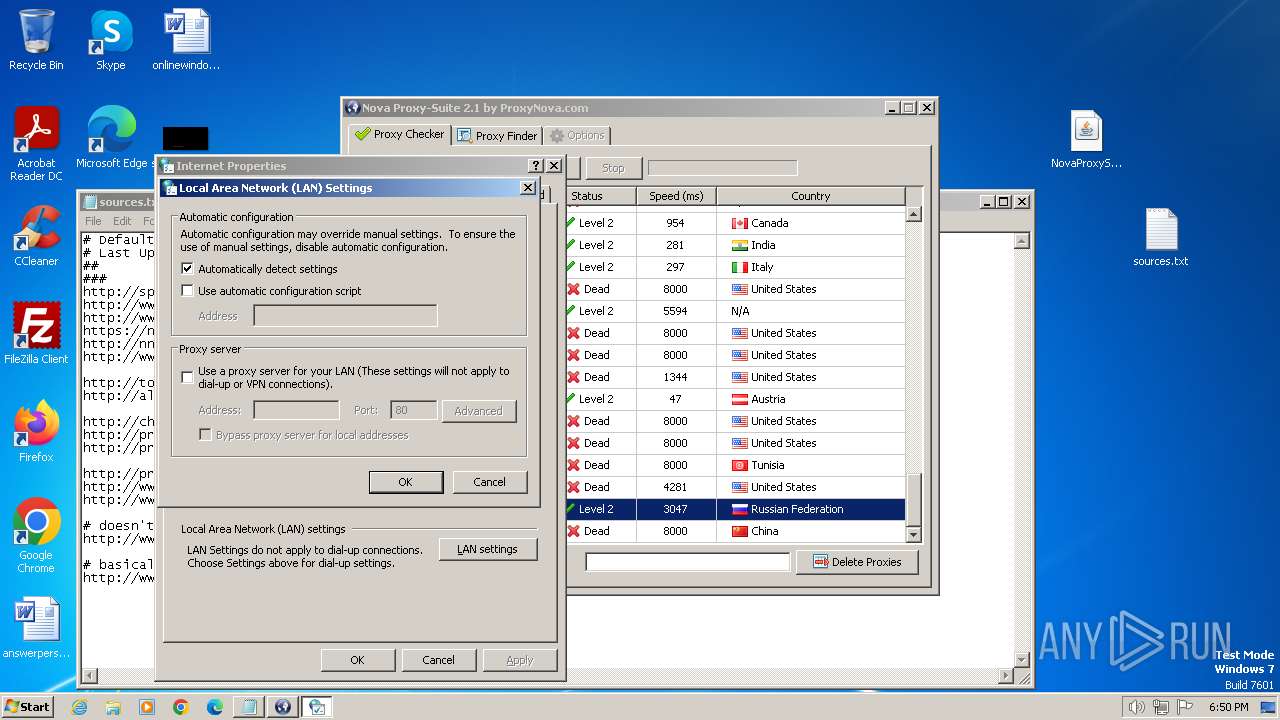This screenshot has height=720, width=1280.
Task: Open the answerpers... Word document icon
Action: [36, 628]
